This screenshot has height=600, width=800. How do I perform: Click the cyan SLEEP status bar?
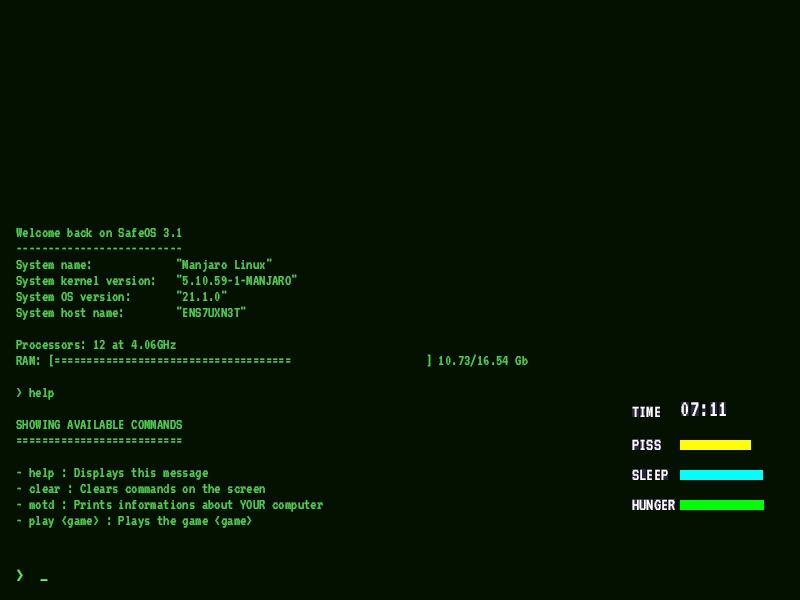click(x=721, y=475)
